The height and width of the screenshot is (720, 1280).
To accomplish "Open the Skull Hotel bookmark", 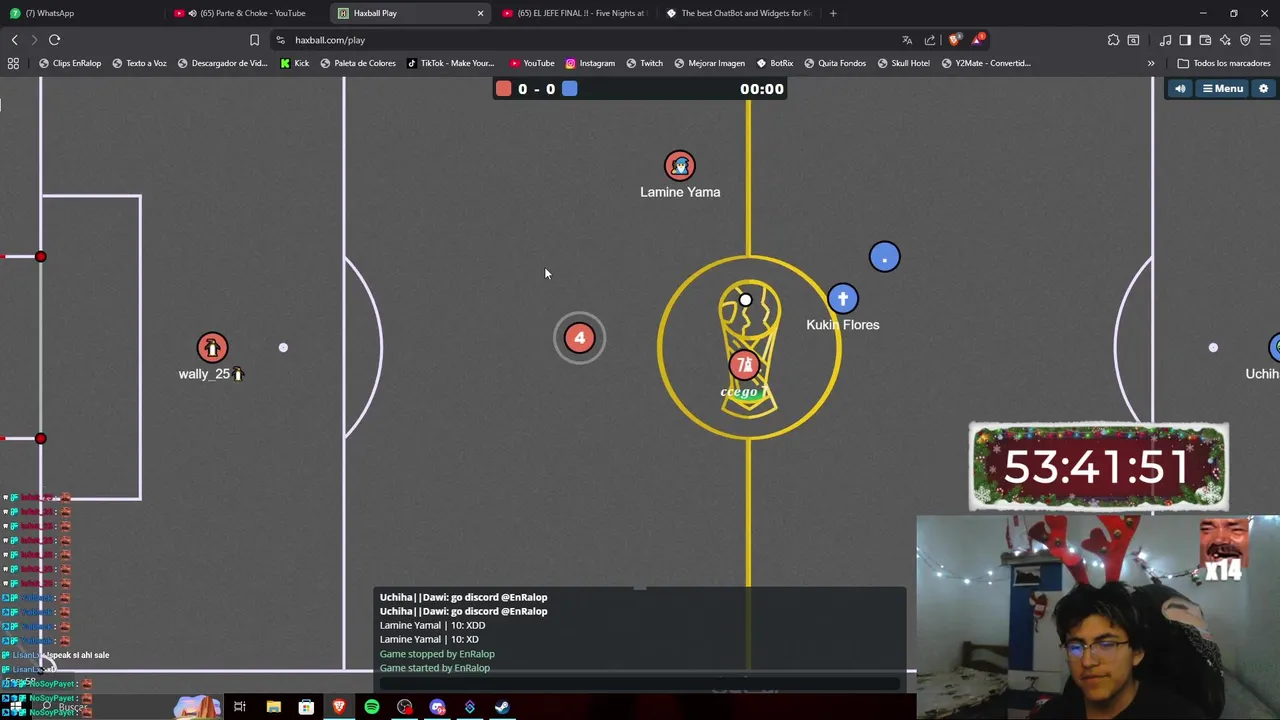I will point(903,63).
